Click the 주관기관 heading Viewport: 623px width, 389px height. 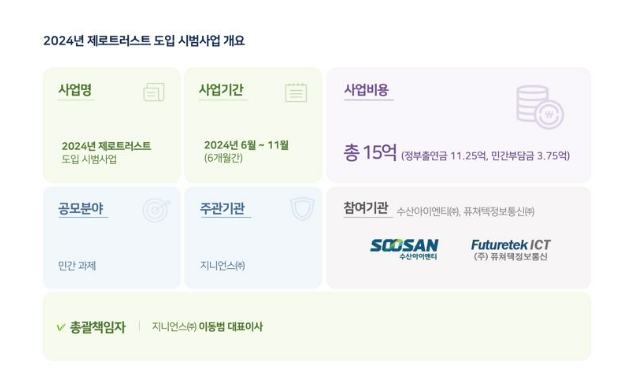pyautogui.click(x=222, y=208)
